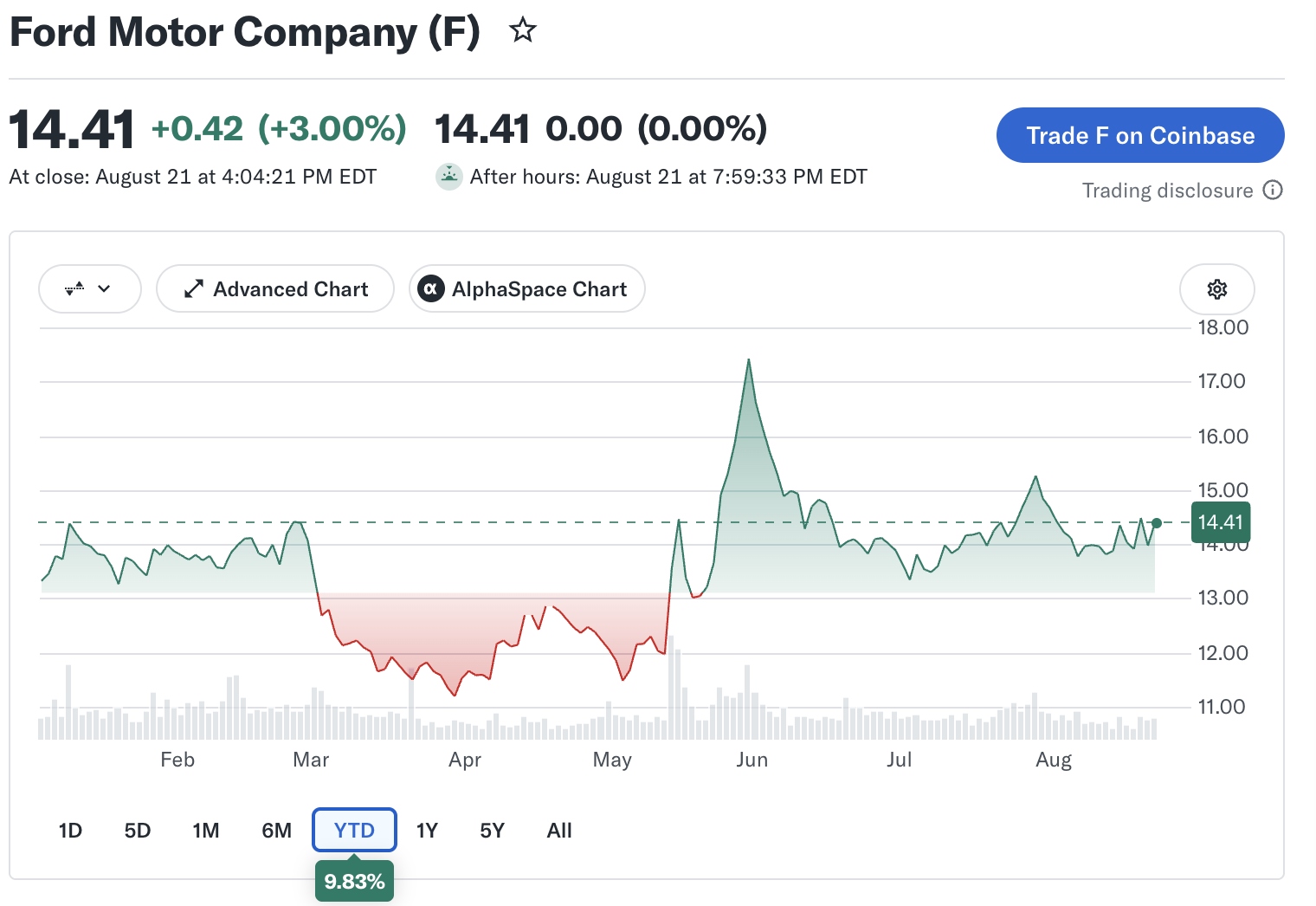Image resolution: width=1316 pixels, height=906 pixels.
Task: Click the Ford Motor Company (F) heading
Action: click(245, 33)
